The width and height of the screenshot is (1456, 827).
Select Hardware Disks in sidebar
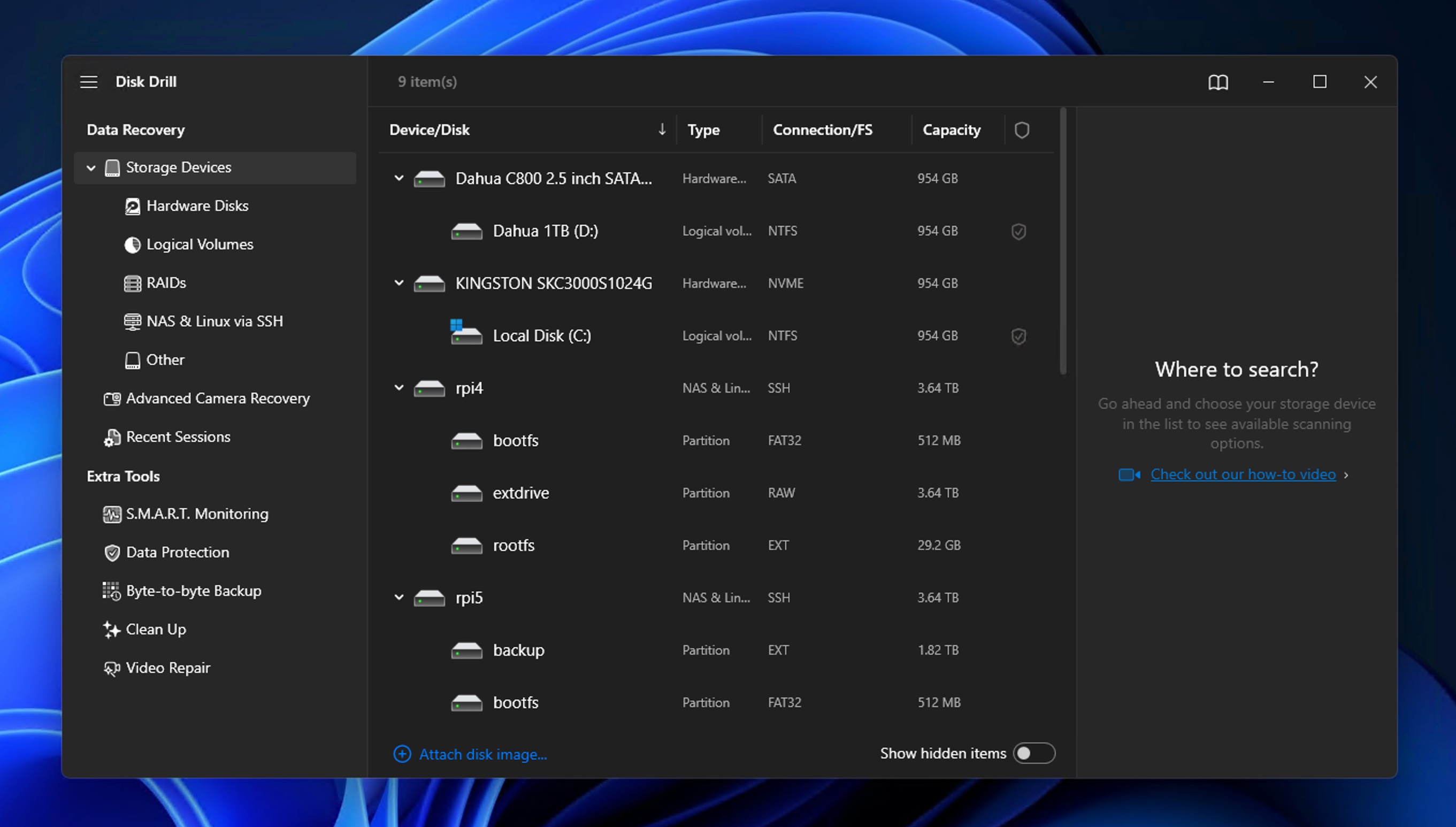[x=196, y=205]
